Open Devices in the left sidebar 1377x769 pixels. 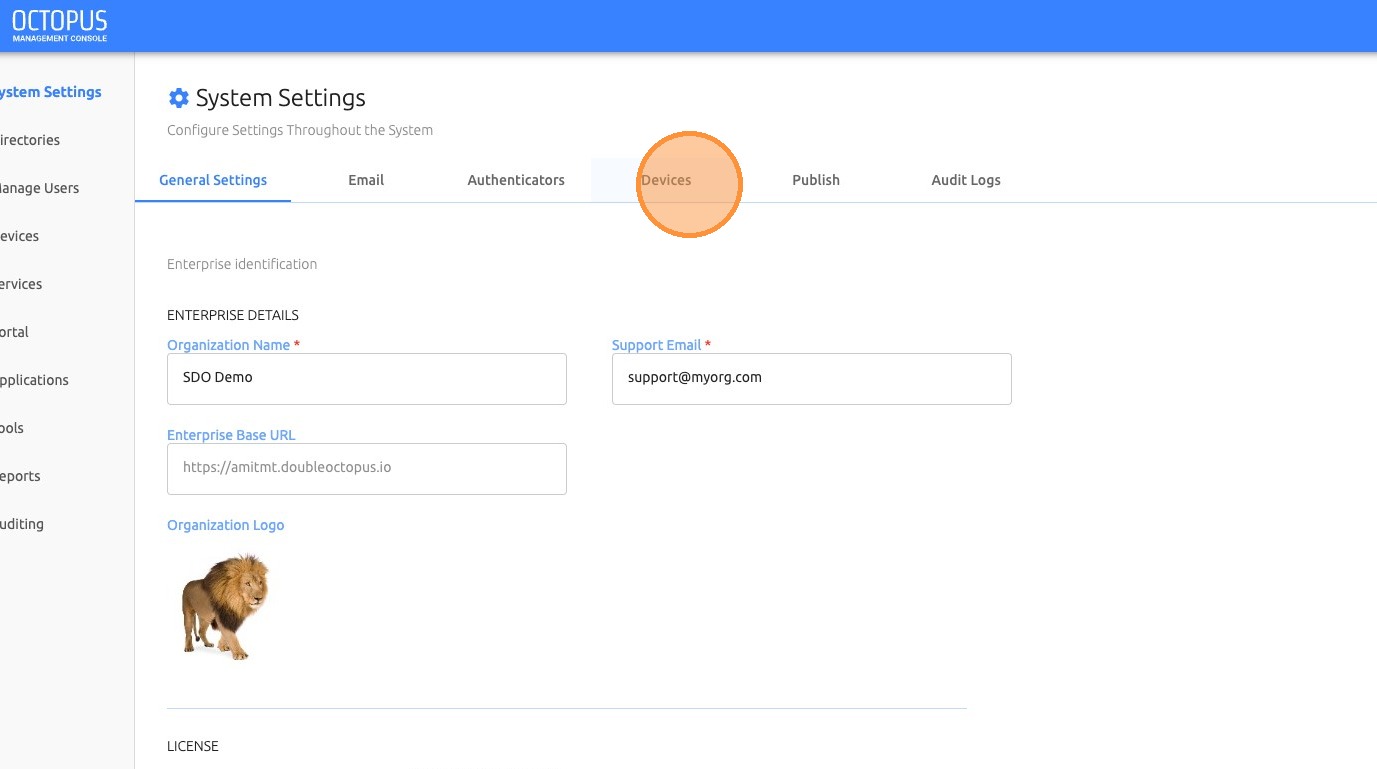[20, 236]
